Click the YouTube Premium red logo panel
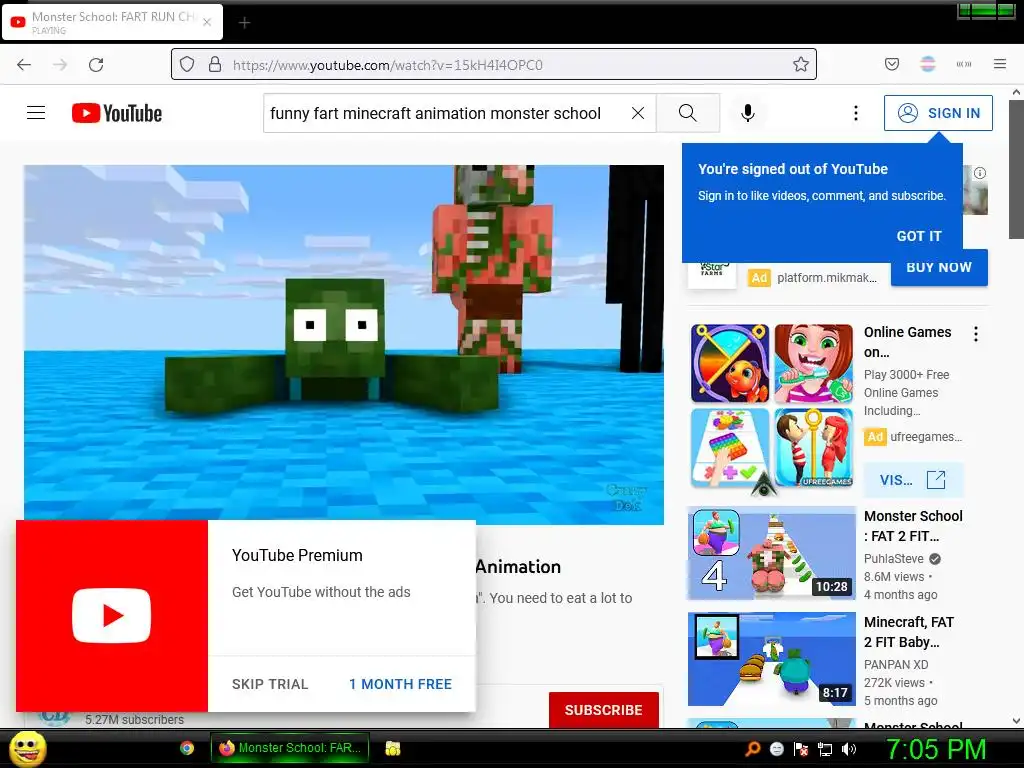Viewport: 1024px width, 768px height. tap(112, 616)
